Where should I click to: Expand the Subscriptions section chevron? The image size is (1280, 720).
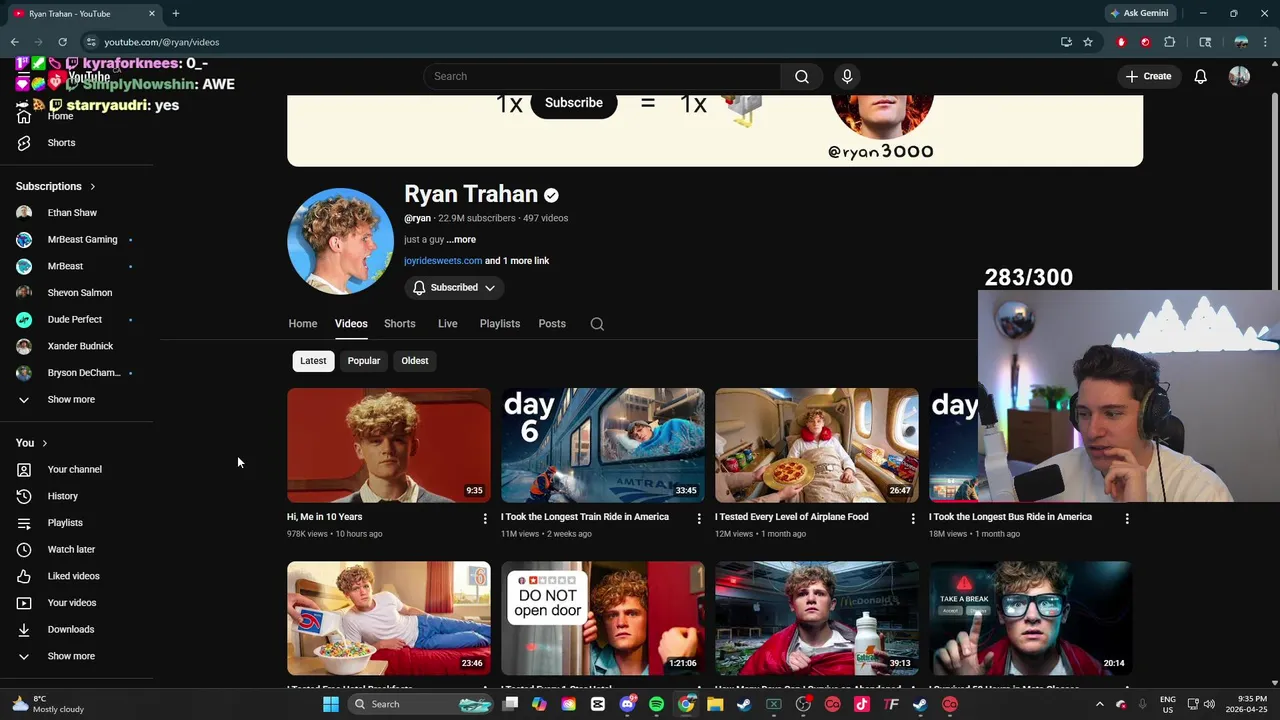click(x=93, y=186)
